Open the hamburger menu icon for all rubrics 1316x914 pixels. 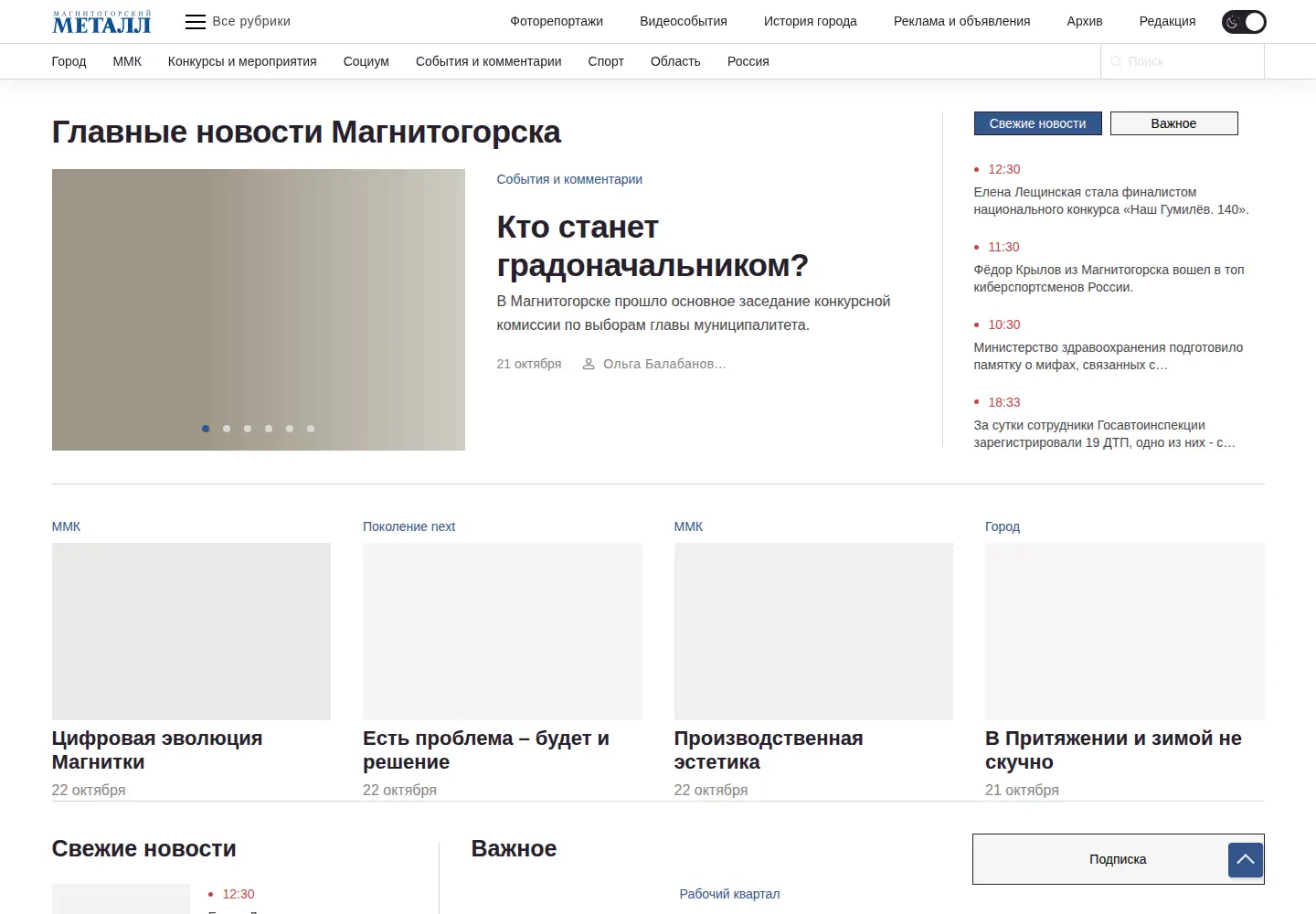tap(196, 22)
